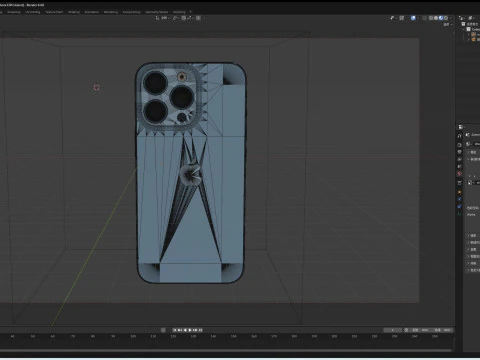This screenshot has width=480, height=360.
Task: Open the properties editor type menu
Action: pyautogui.click(x=461, y=127)
